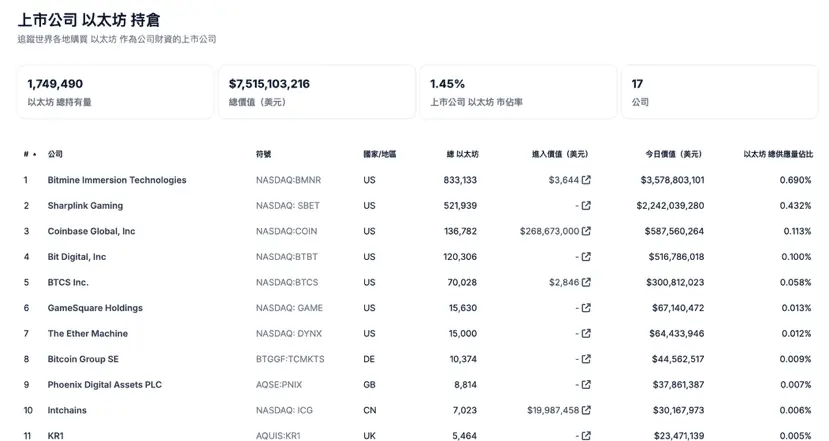Viewport: 829px width, 441px height.
Task: Open external link icon in BTCS Inc. row
Action: pyautogui.click(x=586, y=282)
